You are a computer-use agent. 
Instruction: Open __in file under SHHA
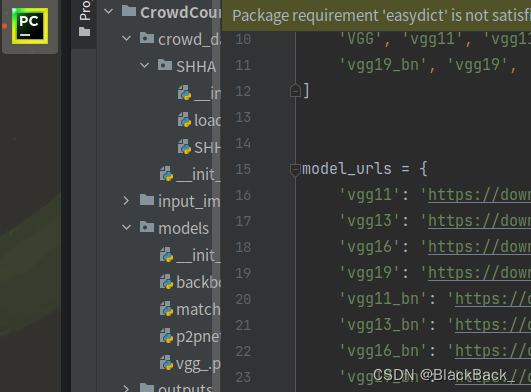pos(207,93)
